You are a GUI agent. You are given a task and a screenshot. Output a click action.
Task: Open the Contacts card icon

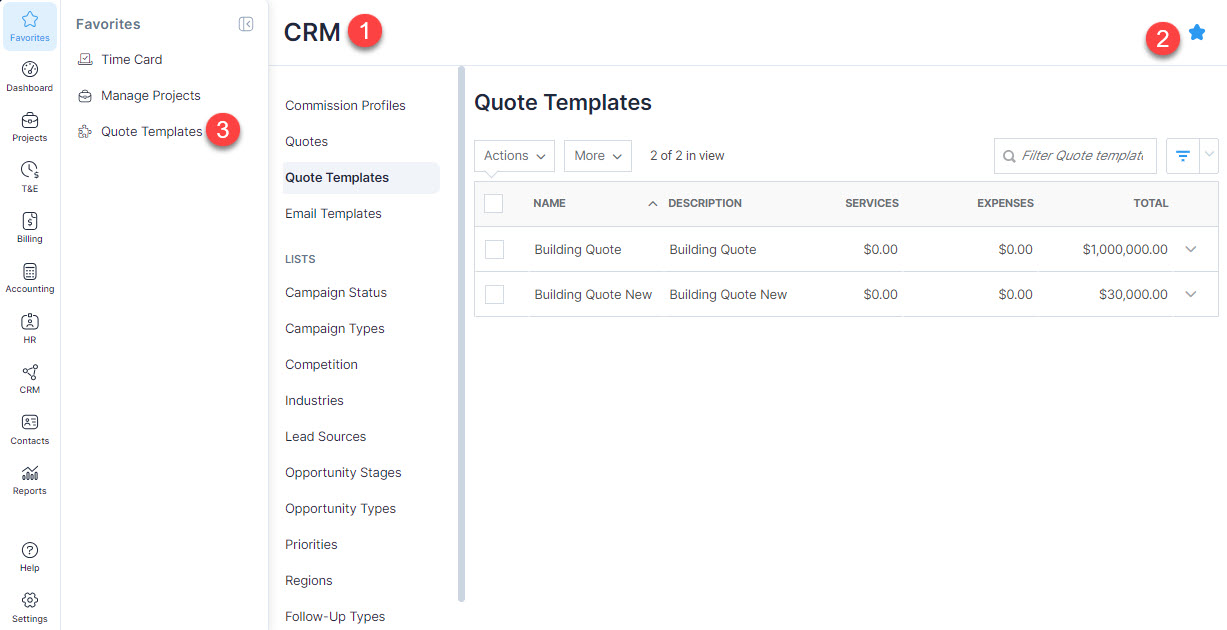(30, 422)
